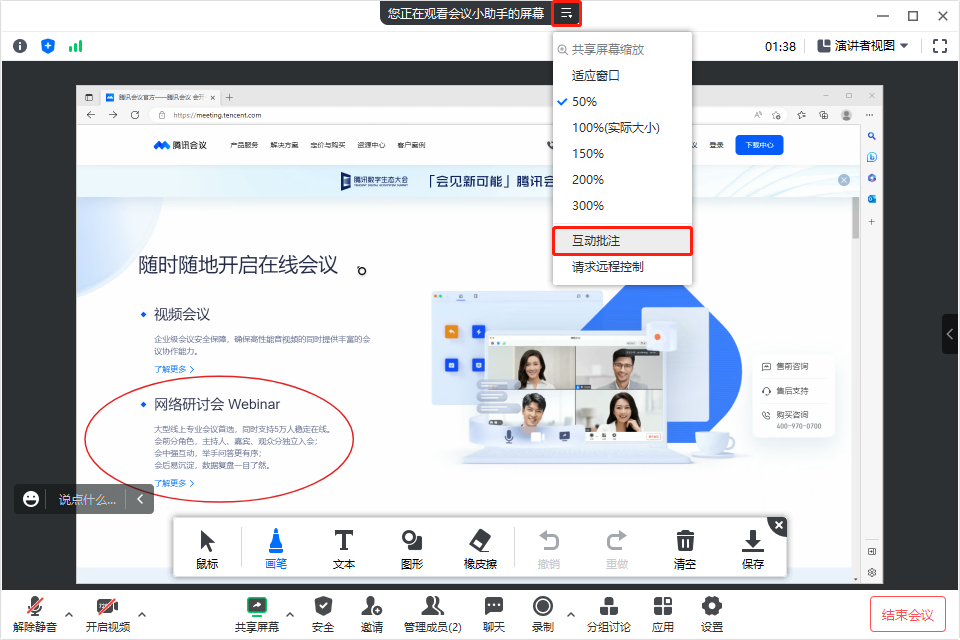Expand video options arrow
Screen dimensions: 960x640
(x=142, y=614)
